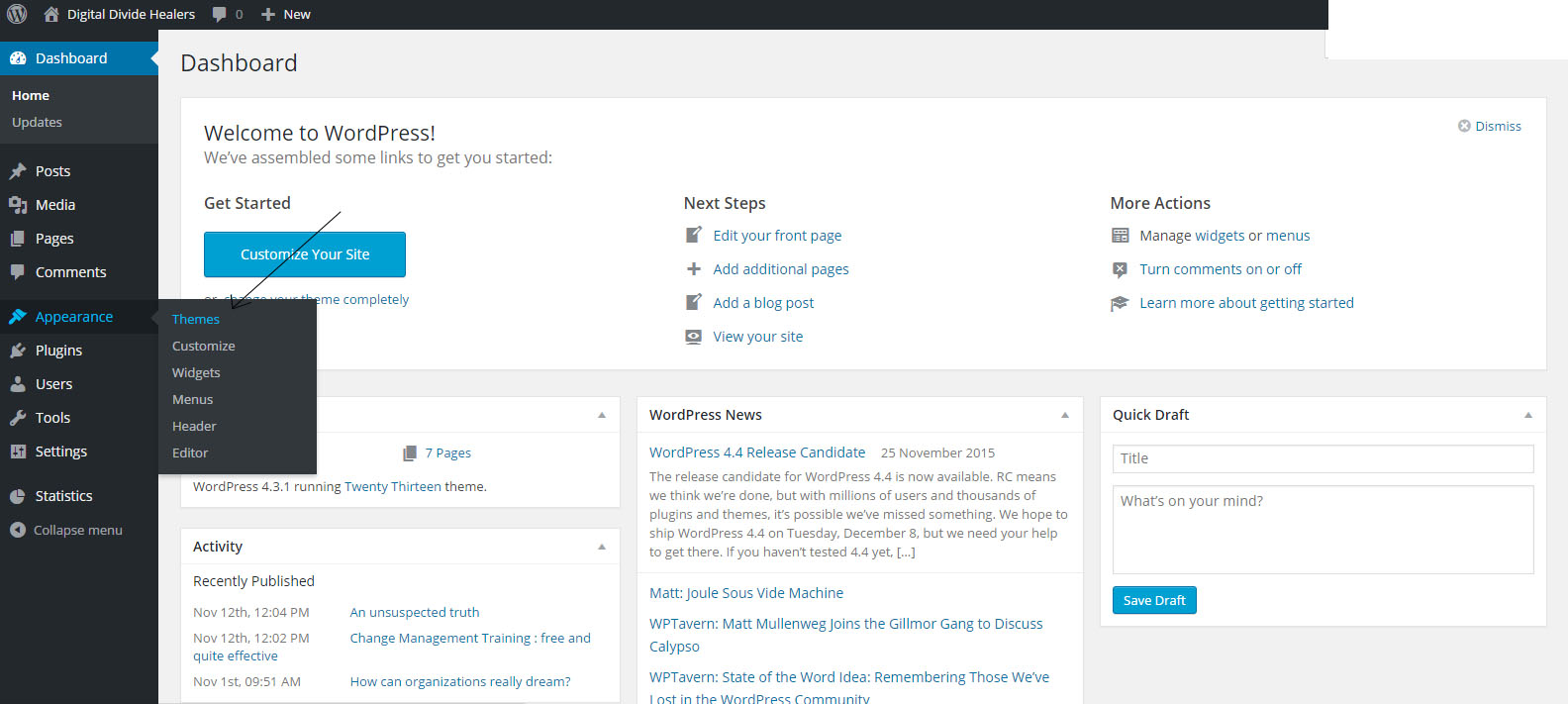Open WPTavern Gillmor Gang Calypso news link

click(x=846, y=635)
